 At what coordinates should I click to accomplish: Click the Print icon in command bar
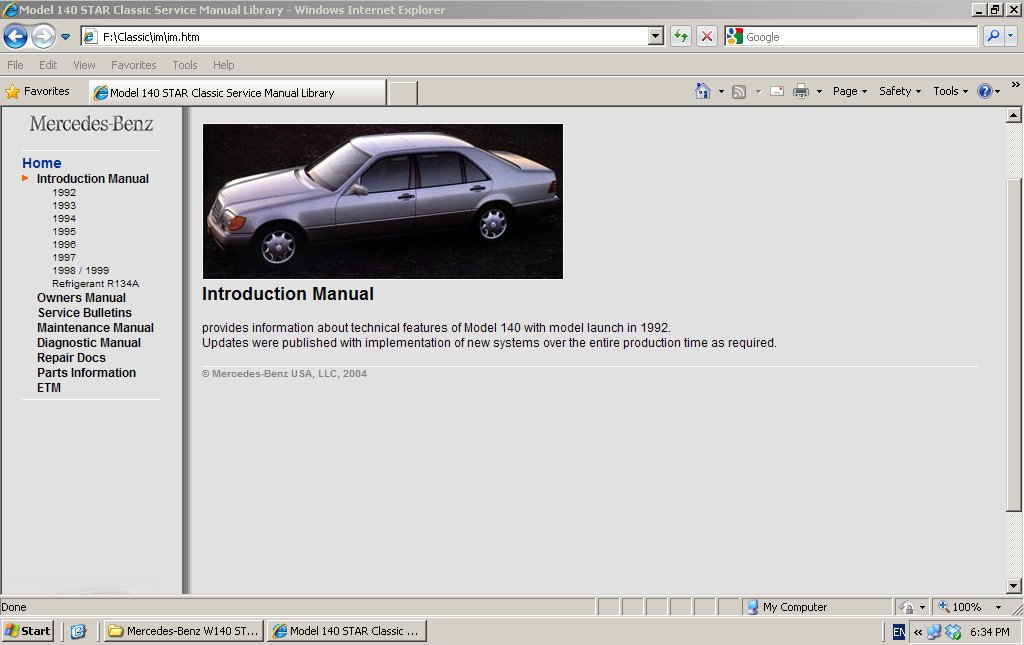(x=800, y=91)
